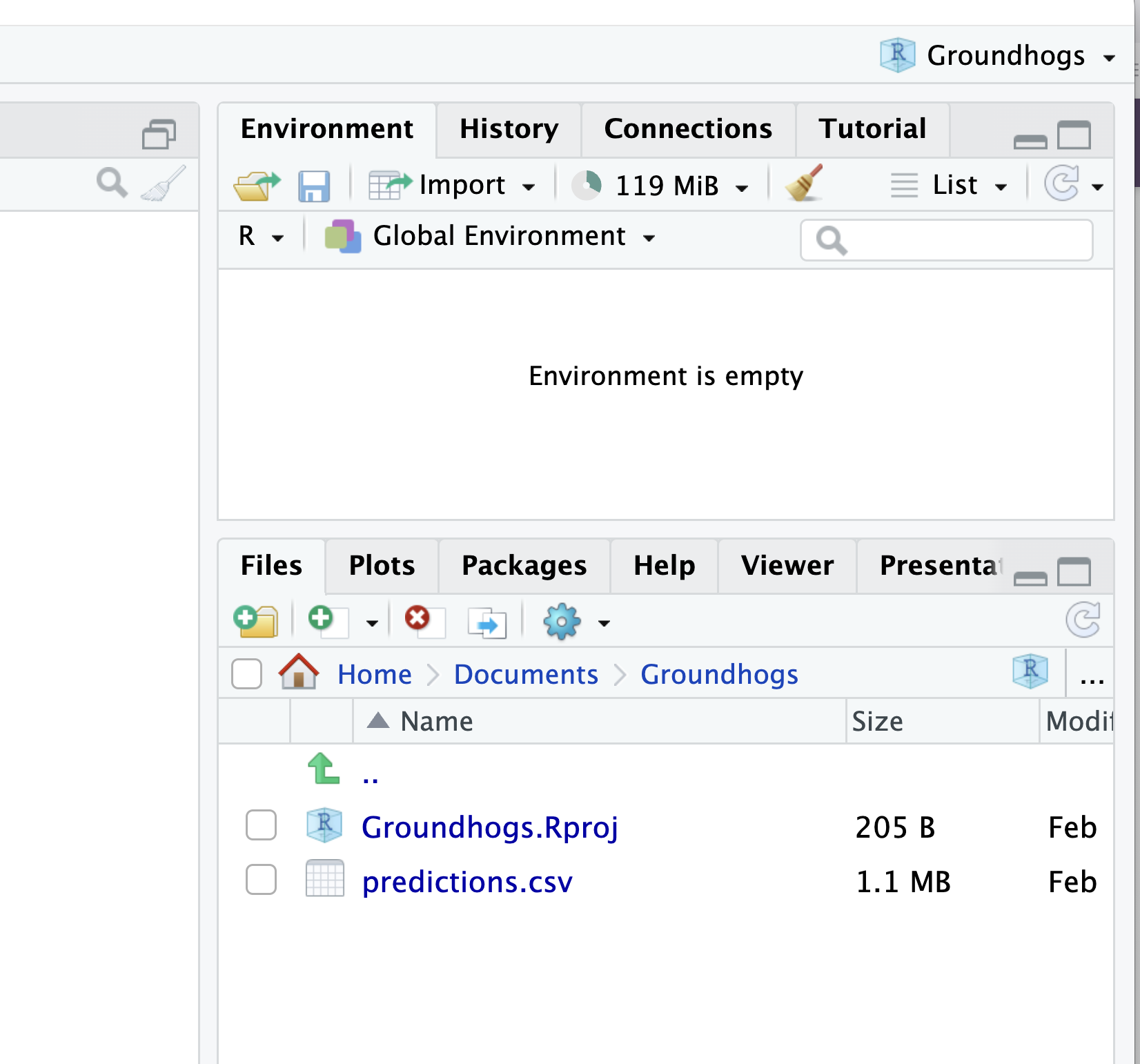Toggle the select-all files checkbox

(x=246, y=673)
